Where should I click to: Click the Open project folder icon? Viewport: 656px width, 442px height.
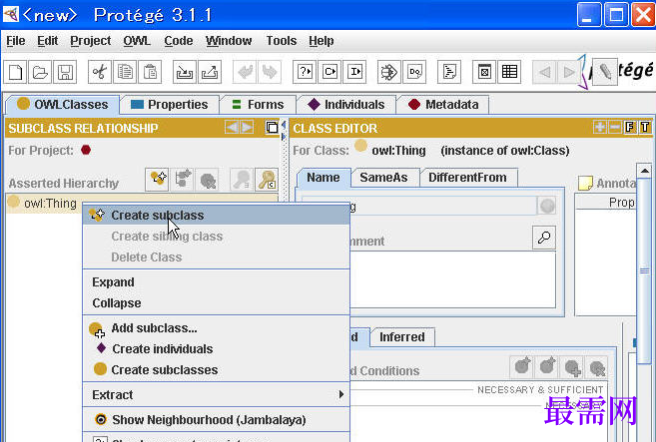pyautogui.click(x=40, y=72)
